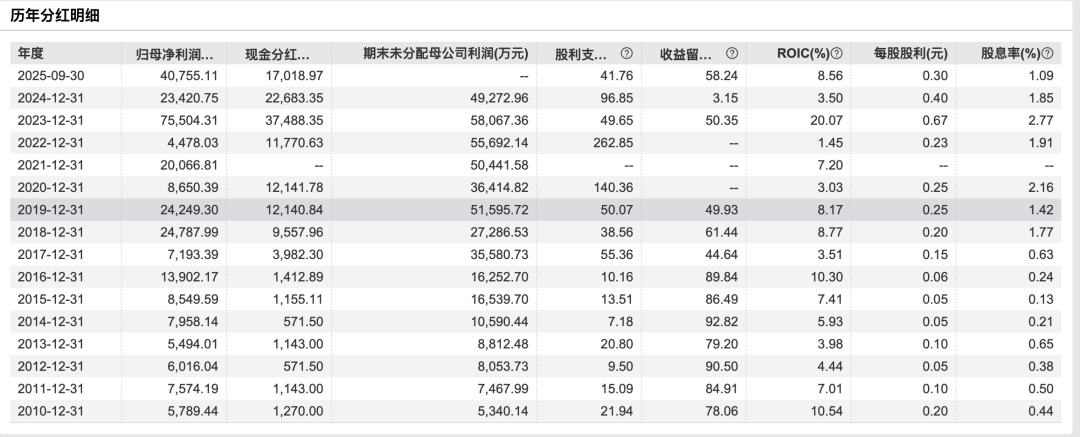Image resolution: width=1080 pixels, height=437 pixels.
Task: Select the 2010-12-31 row
Action: (x=51, y=410)
